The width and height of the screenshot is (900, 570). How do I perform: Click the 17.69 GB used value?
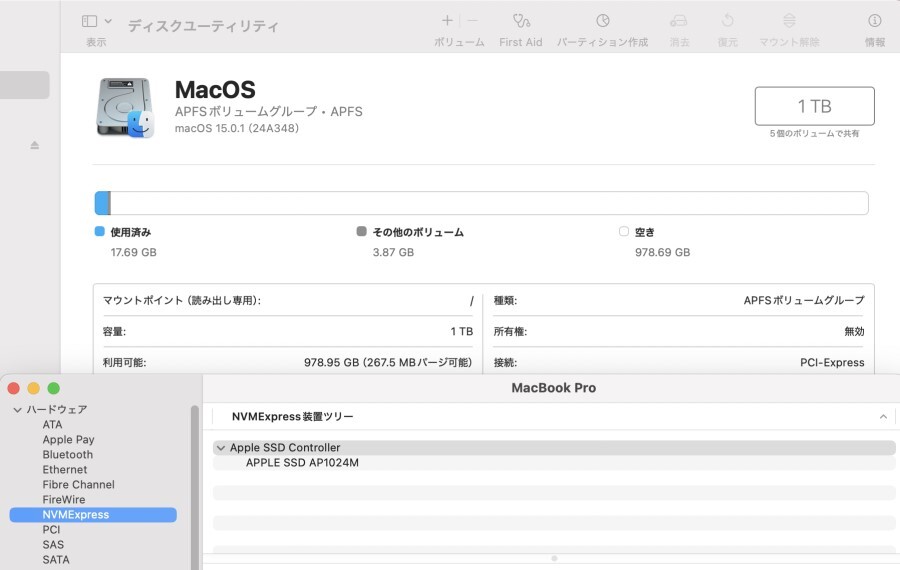point(133,252)
